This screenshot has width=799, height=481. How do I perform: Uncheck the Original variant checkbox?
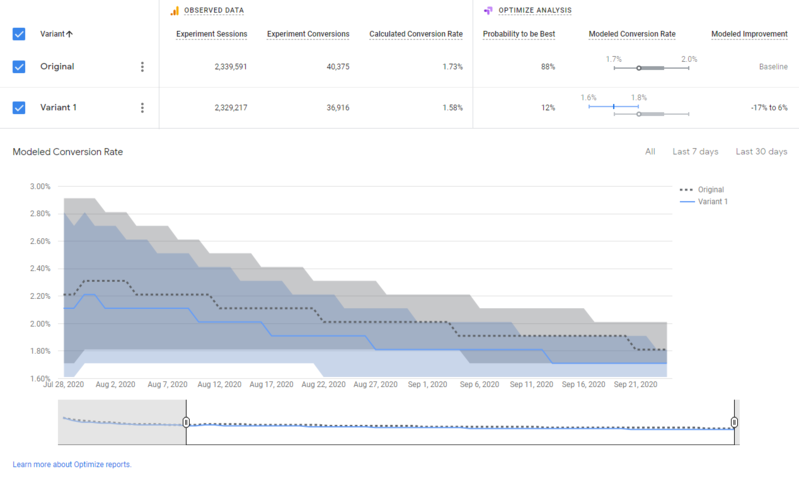[19, 67]
